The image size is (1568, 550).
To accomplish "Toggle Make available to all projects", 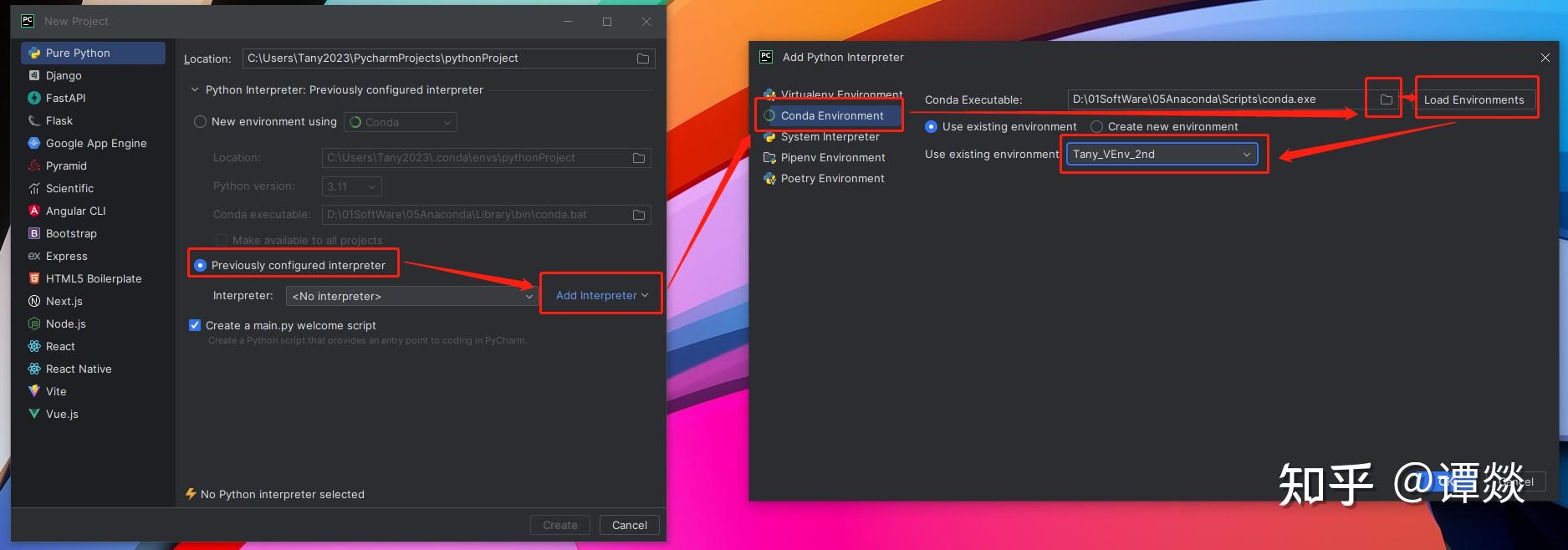I will pyautogui.click(x=222, y=240).
